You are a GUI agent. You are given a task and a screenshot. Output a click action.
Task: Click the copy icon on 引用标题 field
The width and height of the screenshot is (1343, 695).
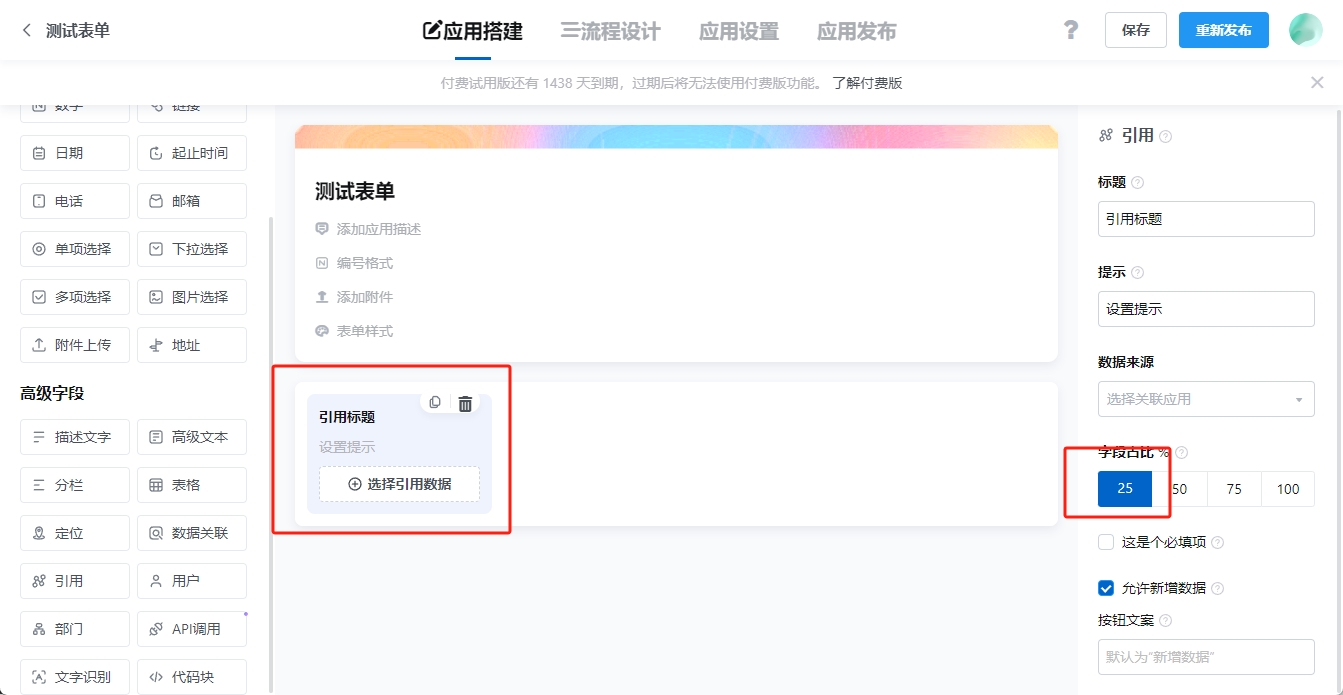point(435,403)
